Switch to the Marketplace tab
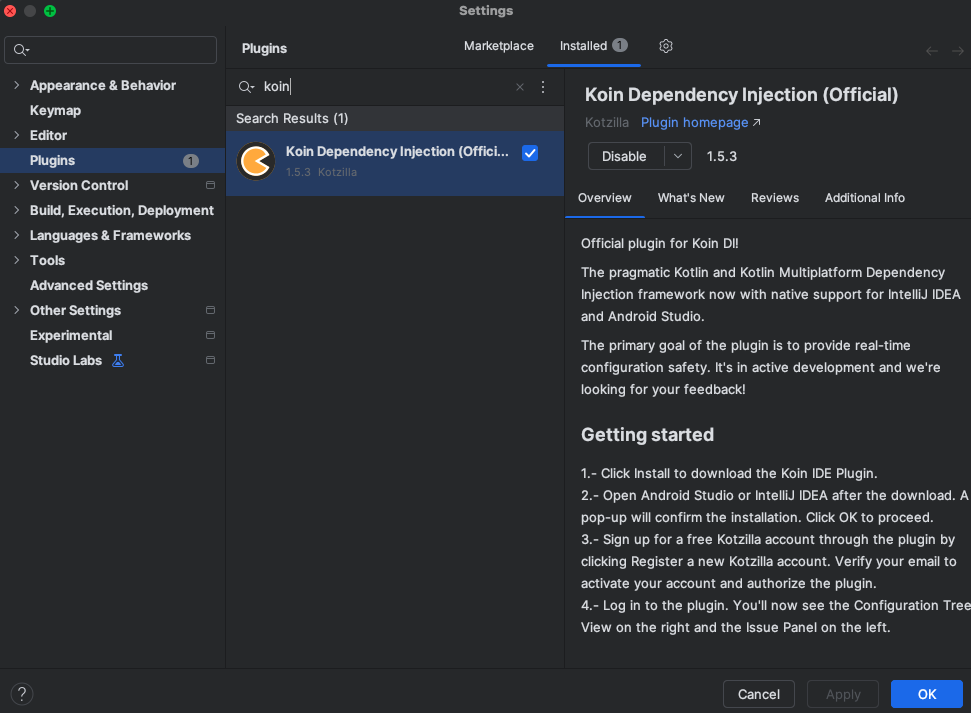971x713 pixels. point(498,46)
